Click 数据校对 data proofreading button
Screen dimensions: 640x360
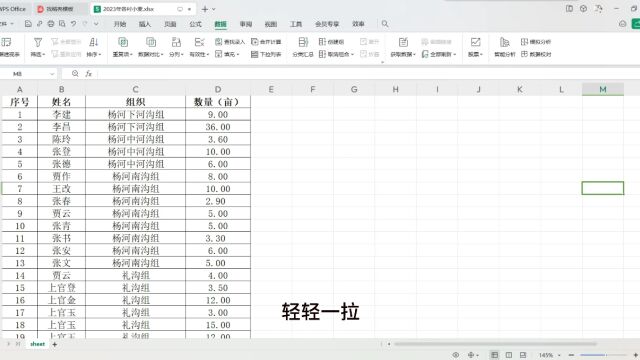pos(536,54)
